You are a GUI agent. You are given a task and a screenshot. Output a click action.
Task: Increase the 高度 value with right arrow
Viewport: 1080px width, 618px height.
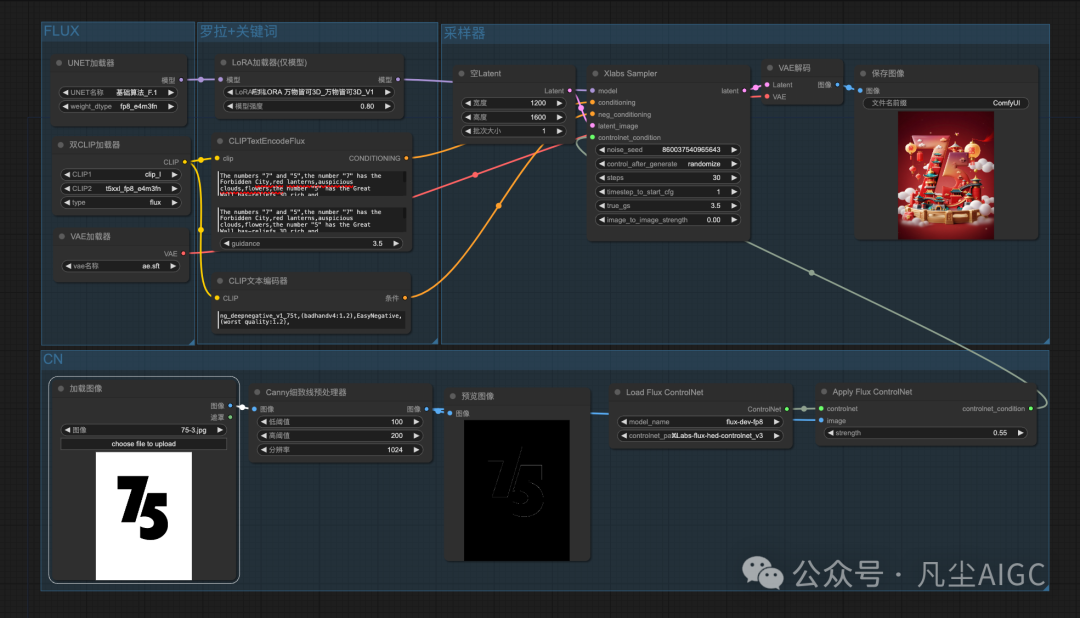tap(559, 117)
